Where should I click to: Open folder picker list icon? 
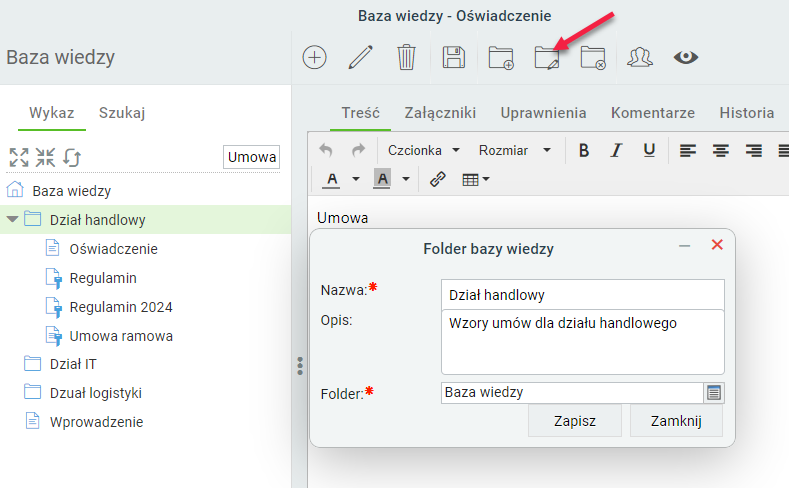(x=714, y=392)
